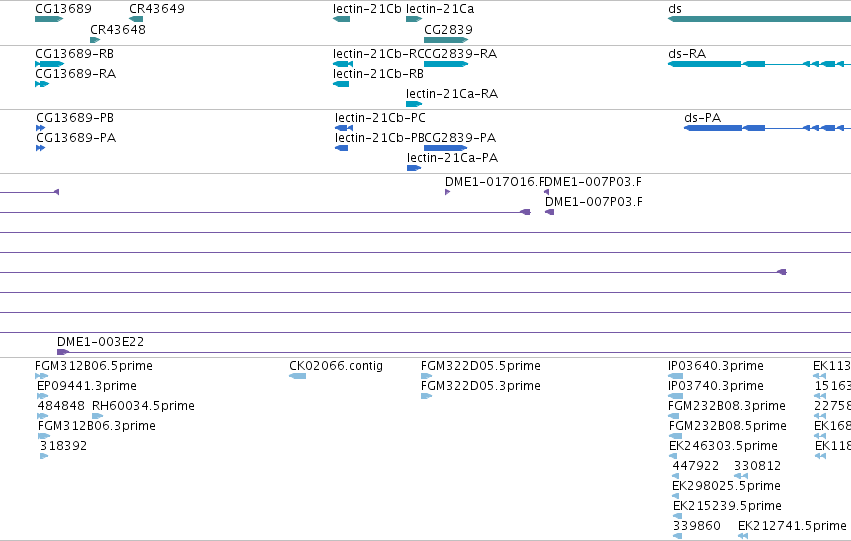The width and height of the screenshot is (851, 541).
Task: Click the FGM232B08.3prime EST
Action: pyautogui.click(x=673, y=416)
